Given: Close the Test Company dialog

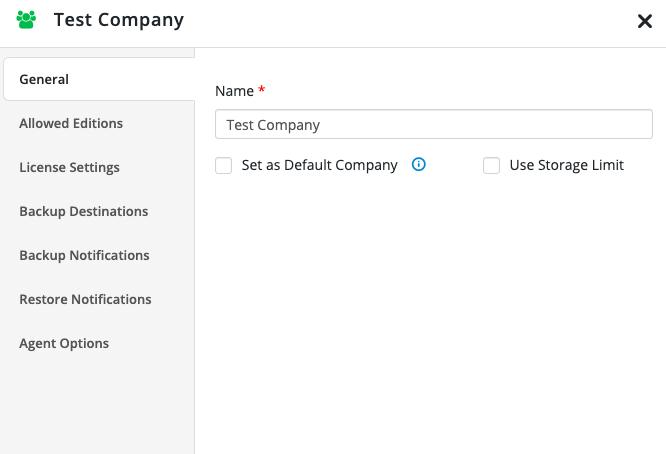Looking at the screenshot, I should [x=645, y=21].
